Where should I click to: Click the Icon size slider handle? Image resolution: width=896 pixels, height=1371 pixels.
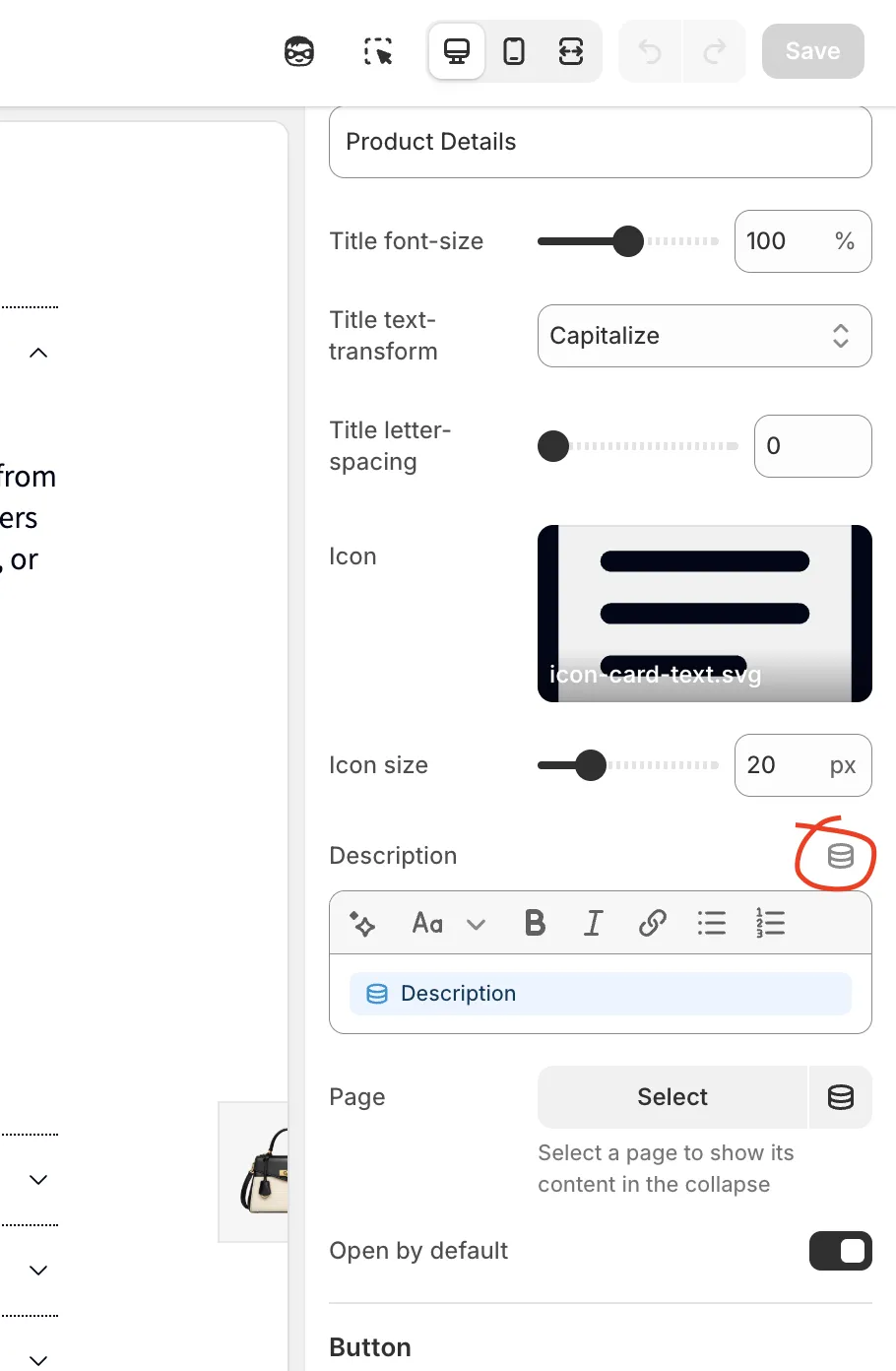point(591,765)
